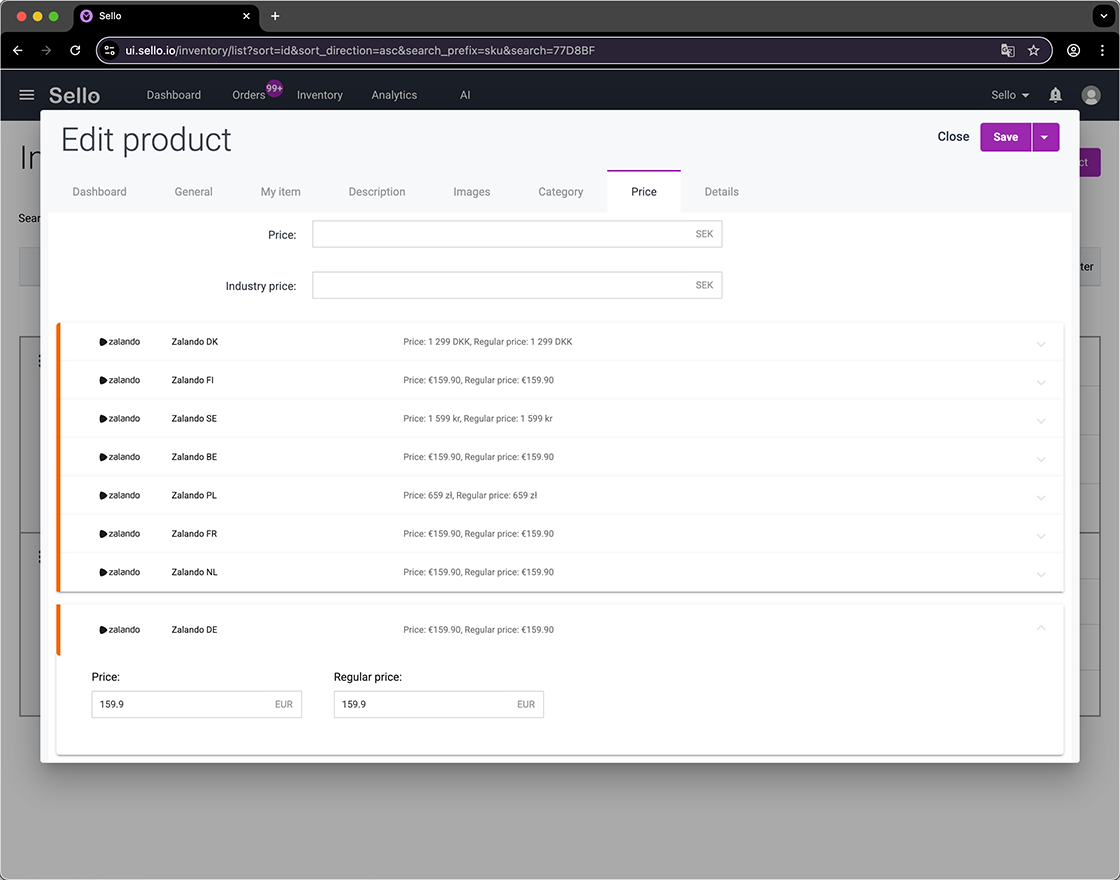The height and width of the screenshot is (880, 1120).
Task: Click the user avatar in the top bar
Action: click(x=1090, y=95)
